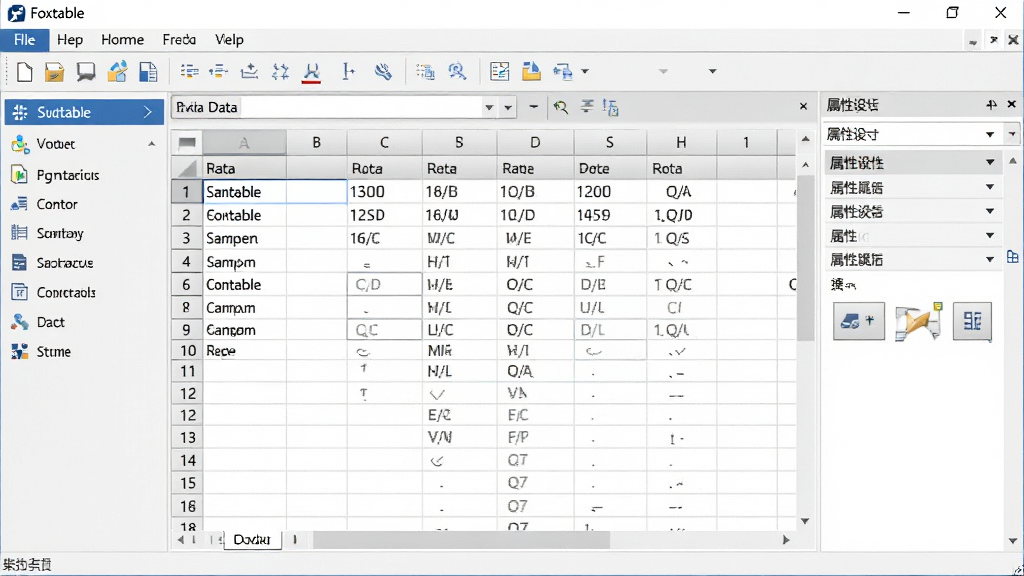Viewport: 1024px width, 576px height.
Task: Close the Rvia Data pane with its X
Action: tap(803, 106)
